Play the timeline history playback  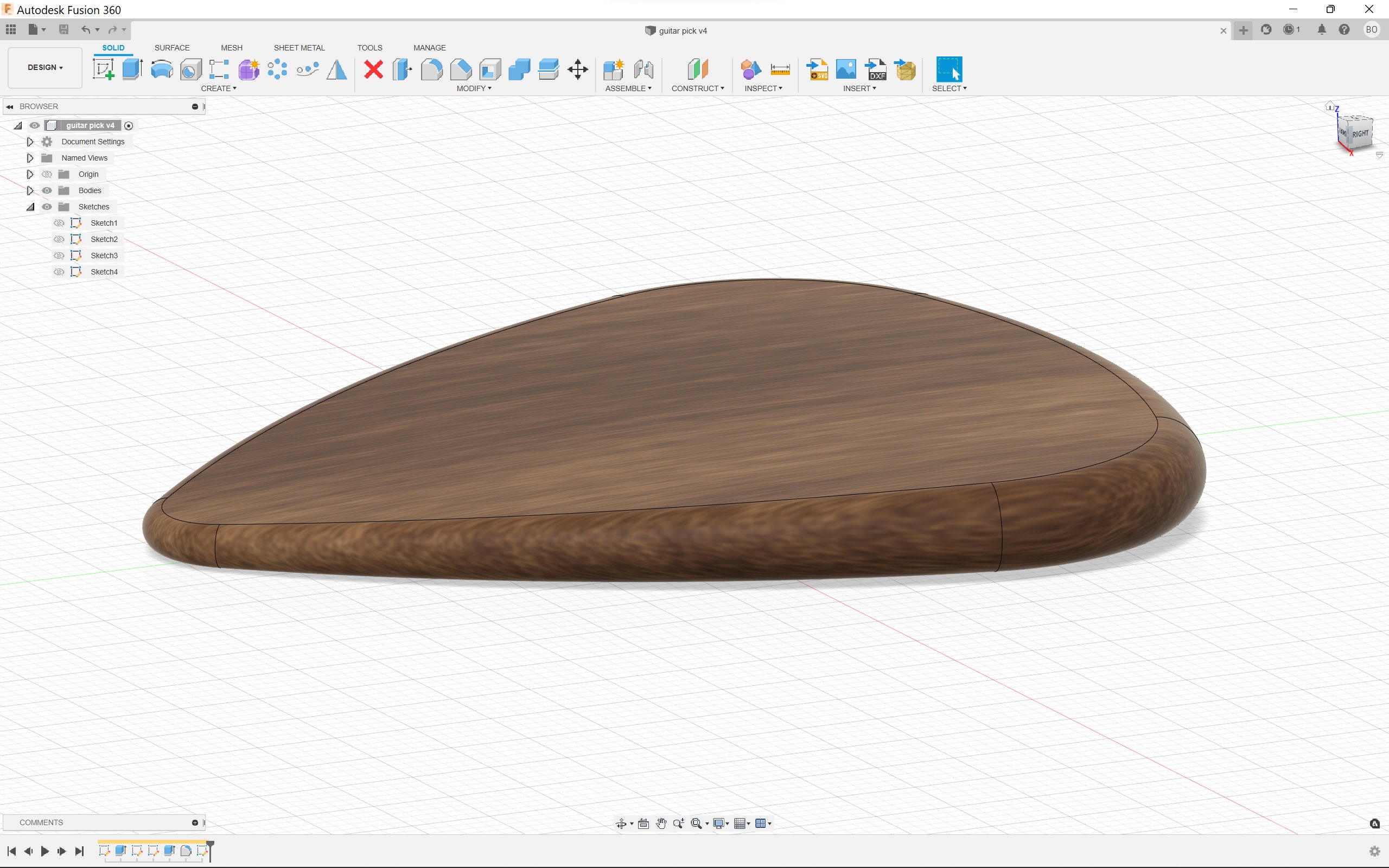(45, 851)
